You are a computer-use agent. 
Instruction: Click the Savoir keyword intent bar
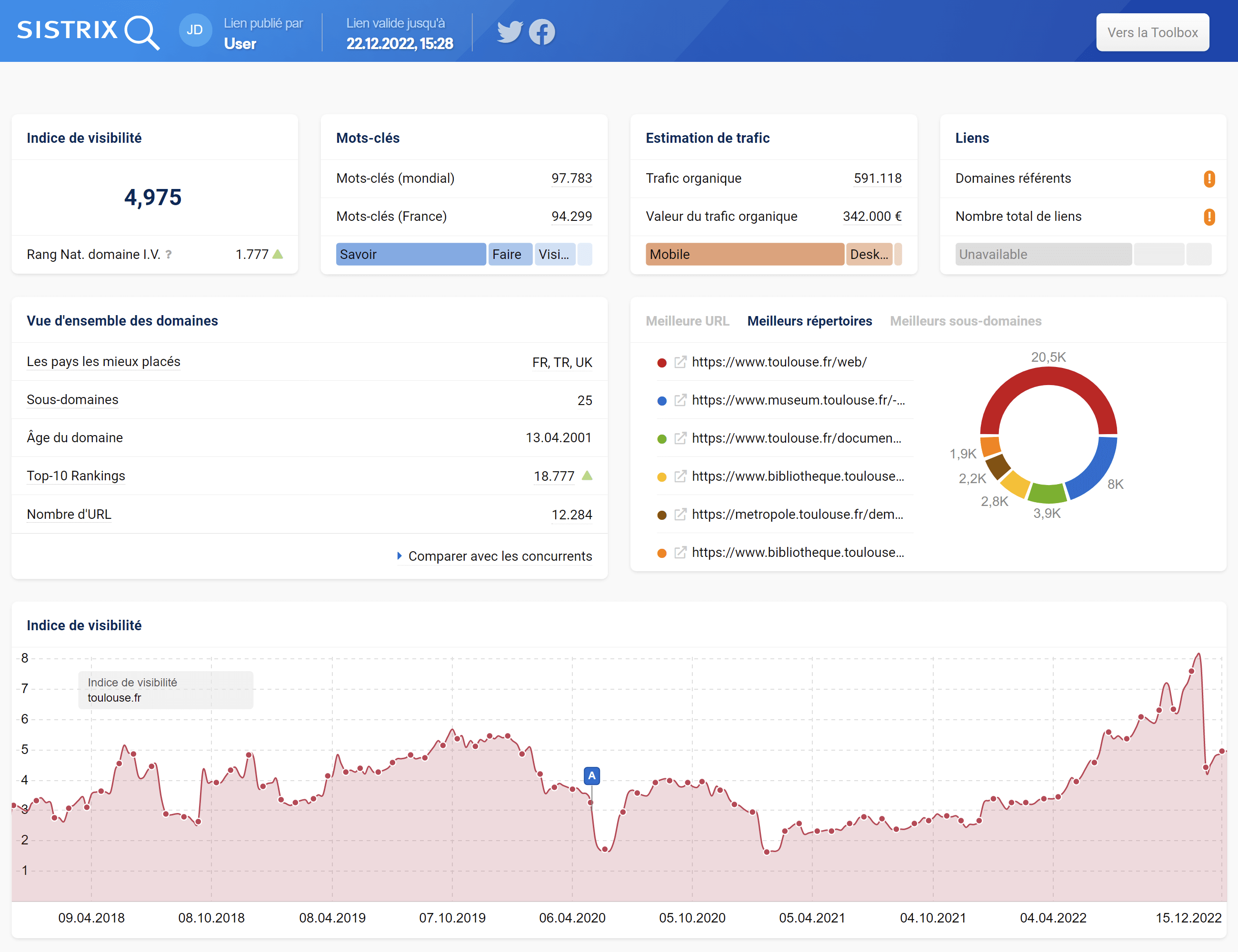click(x=411, y=255)
